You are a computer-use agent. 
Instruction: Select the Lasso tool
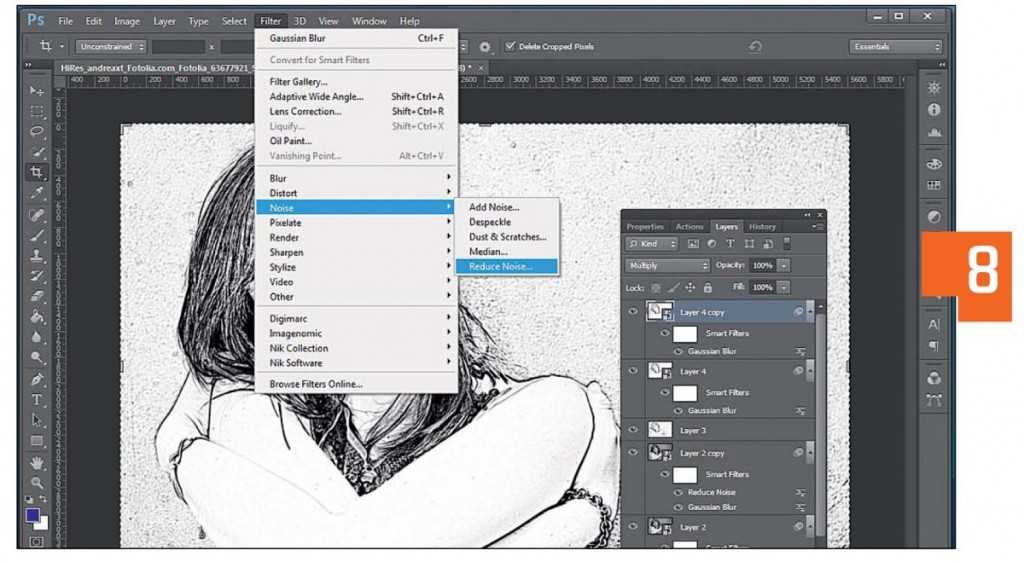click(36, 131)
